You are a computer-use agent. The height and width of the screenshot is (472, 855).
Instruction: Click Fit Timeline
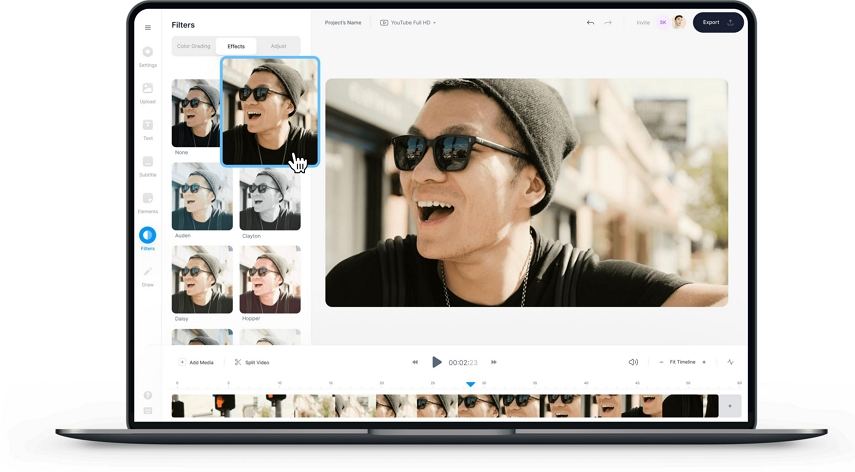click(x=682, y=362)
